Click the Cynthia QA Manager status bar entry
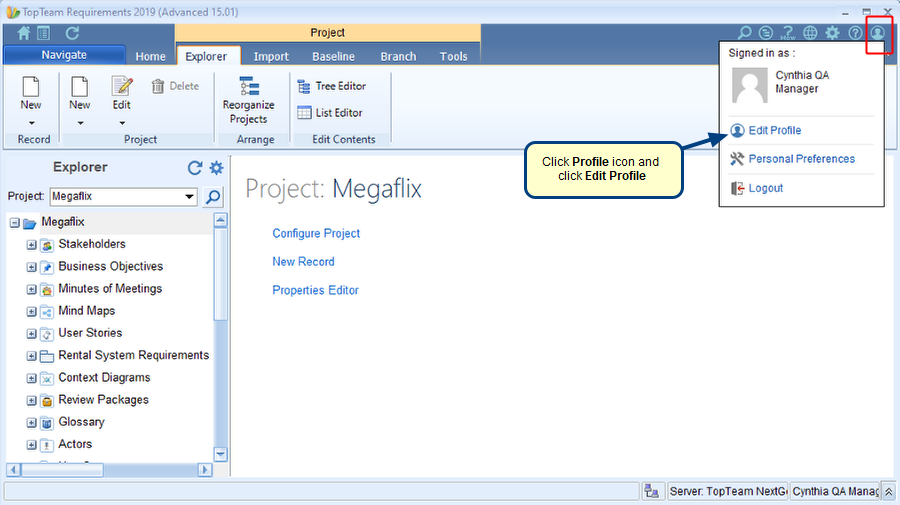900x505 pixels. 835,491
